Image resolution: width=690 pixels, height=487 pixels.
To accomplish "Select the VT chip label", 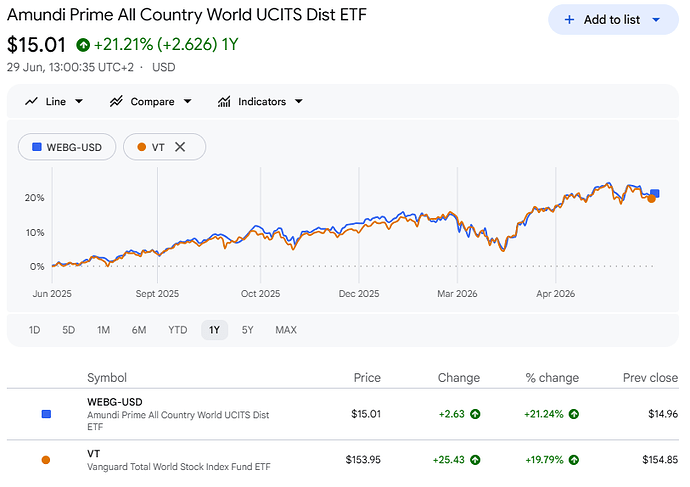I will [x=158, y=147].
